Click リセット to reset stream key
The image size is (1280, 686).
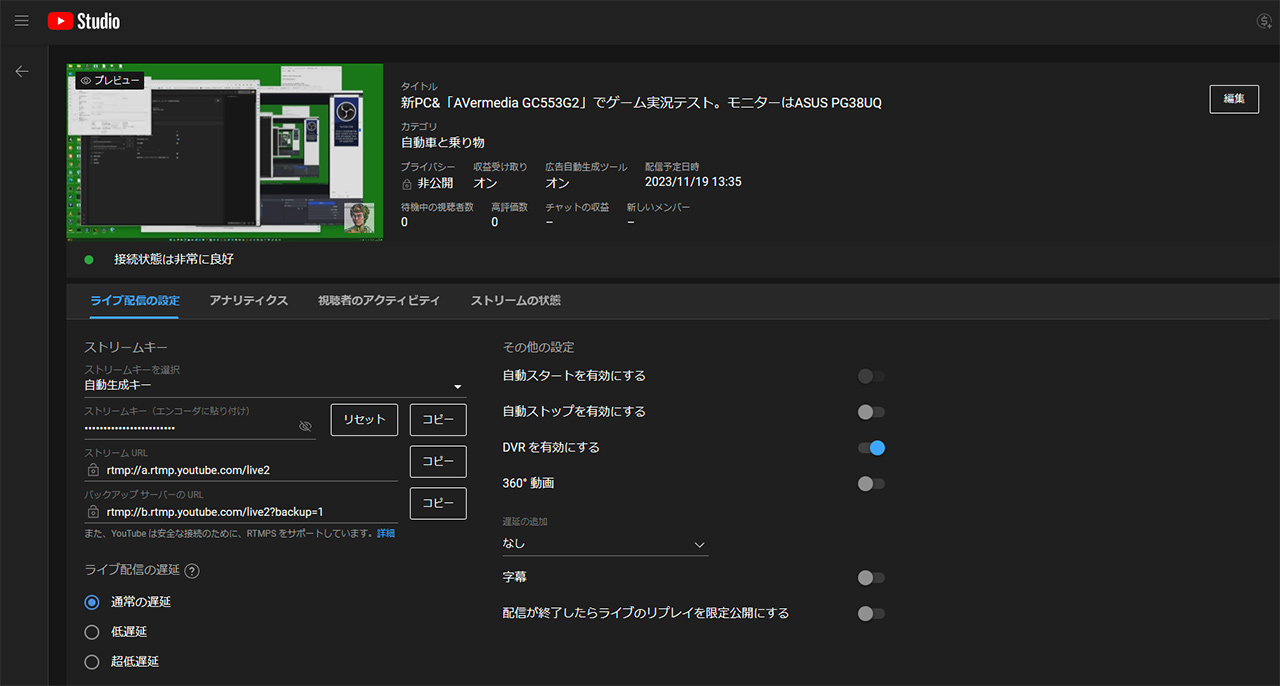coord(364,420)
